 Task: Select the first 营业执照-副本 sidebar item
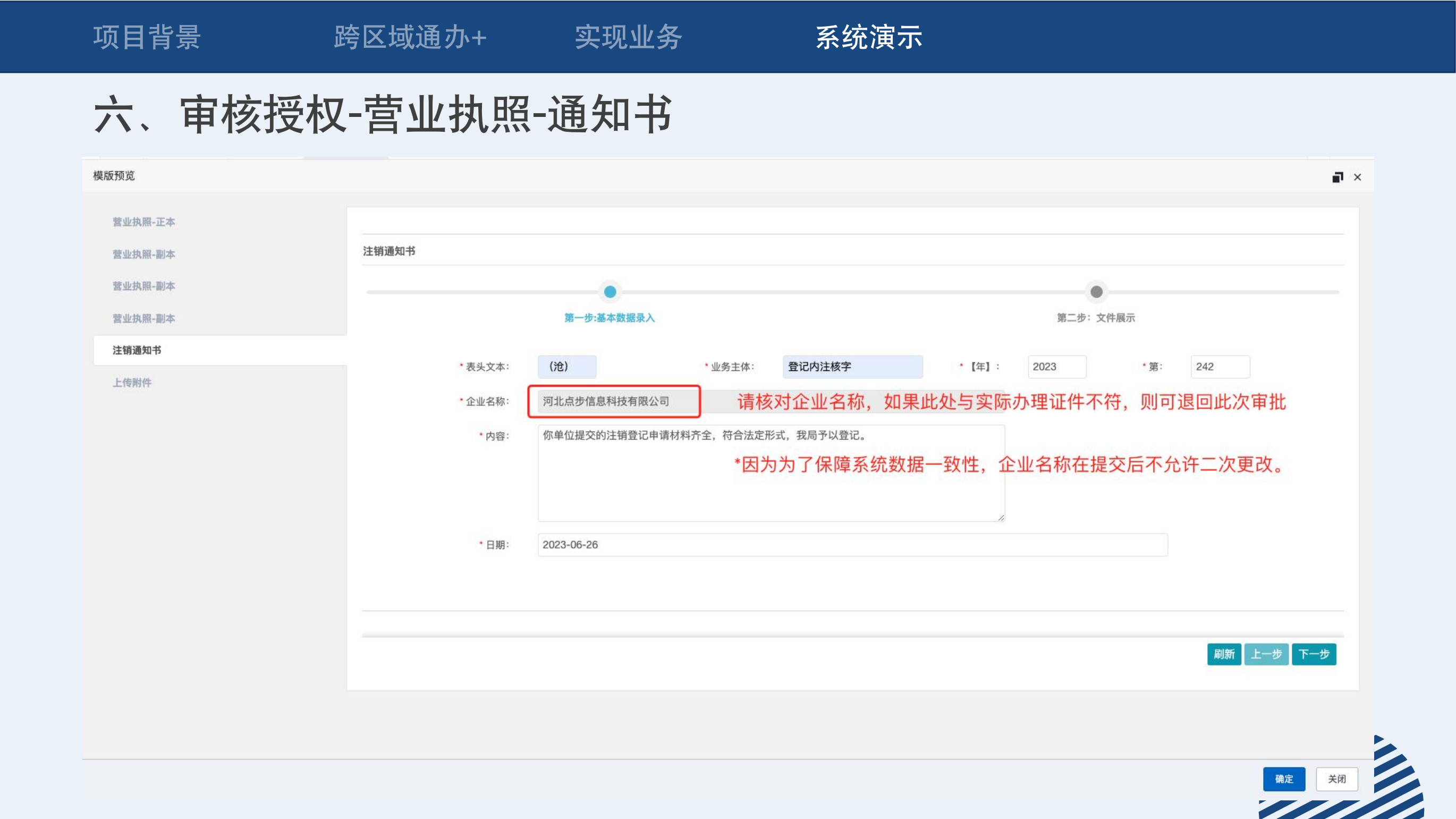(143, 255)
